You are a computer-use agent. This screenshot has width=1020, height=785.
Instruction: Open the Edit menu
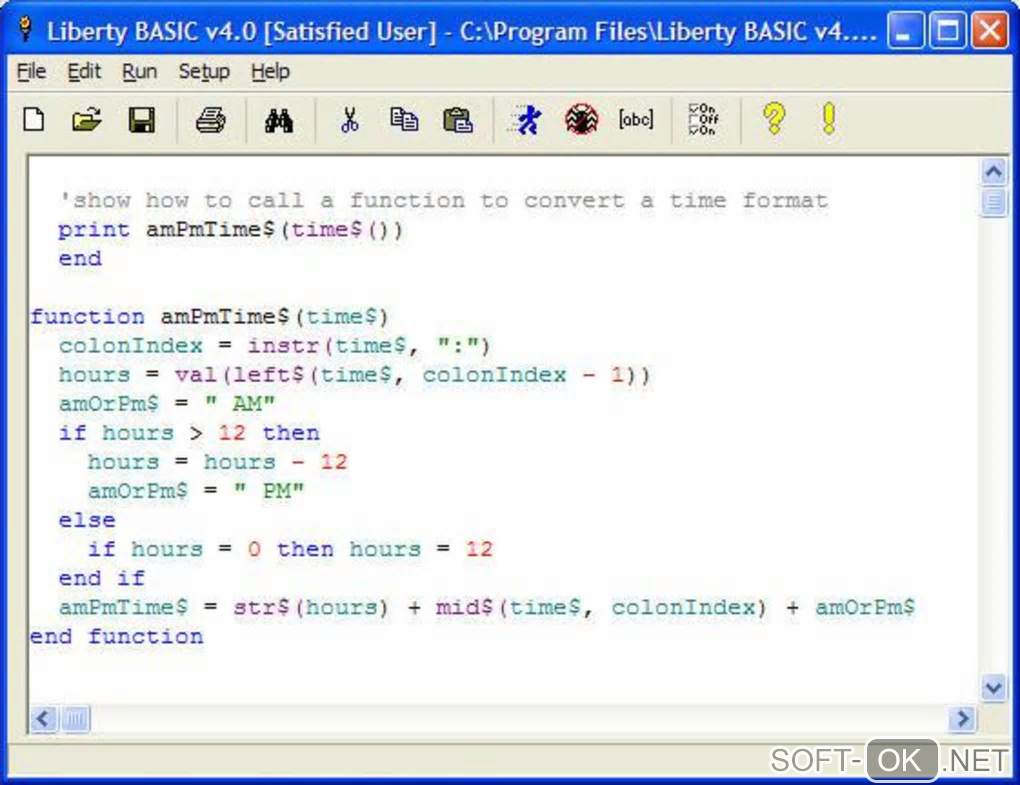84,72
